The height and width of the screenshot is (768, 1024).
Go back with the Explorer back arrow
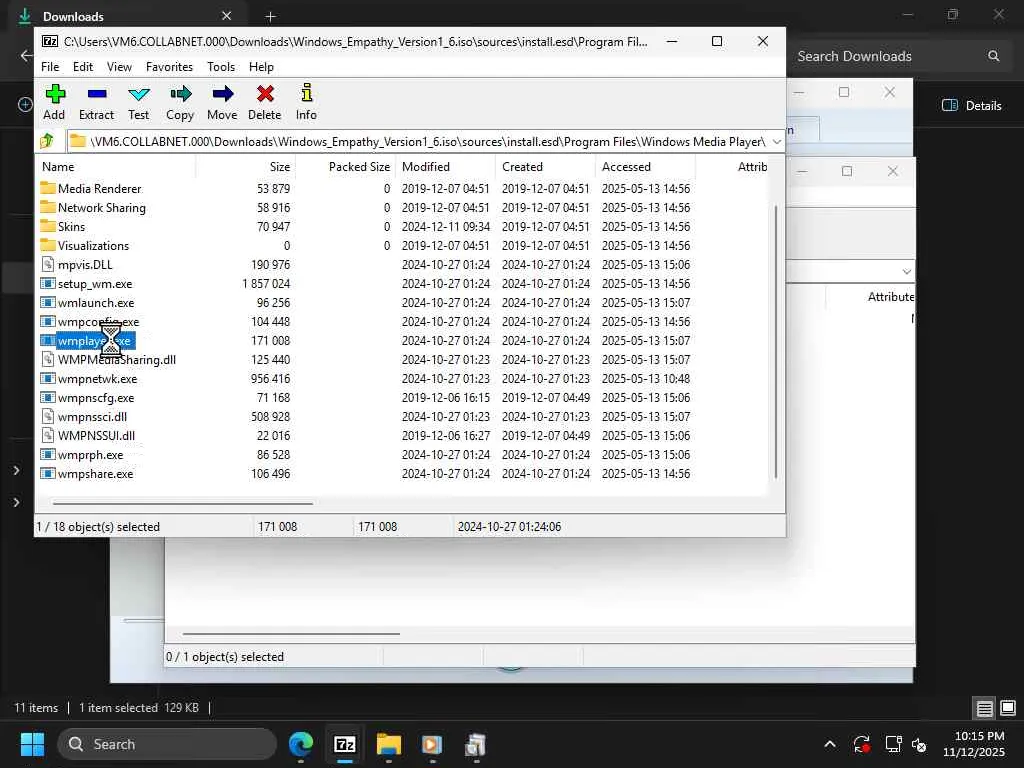[x=27, y=56]
